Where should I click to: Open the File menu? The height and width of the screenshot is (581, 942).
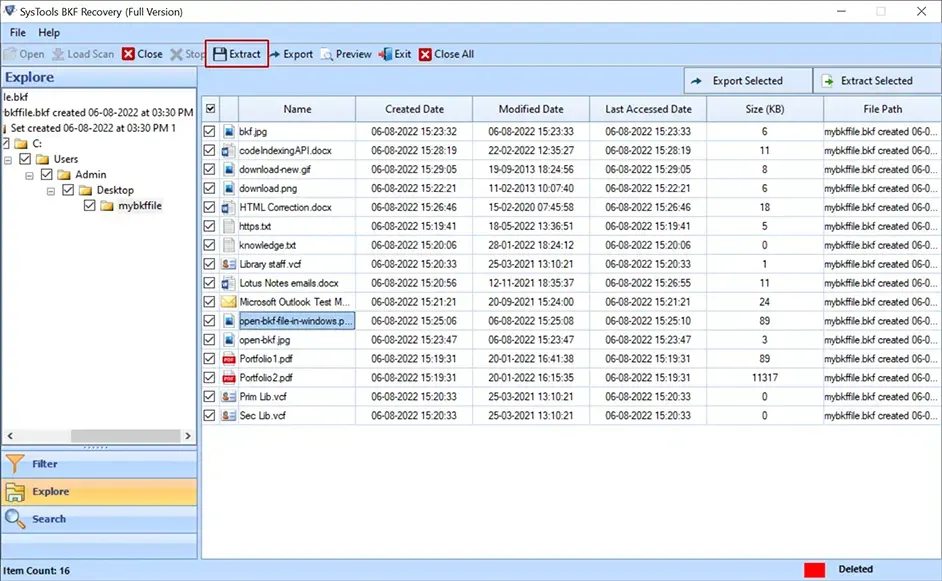click(x=17, y=32)
